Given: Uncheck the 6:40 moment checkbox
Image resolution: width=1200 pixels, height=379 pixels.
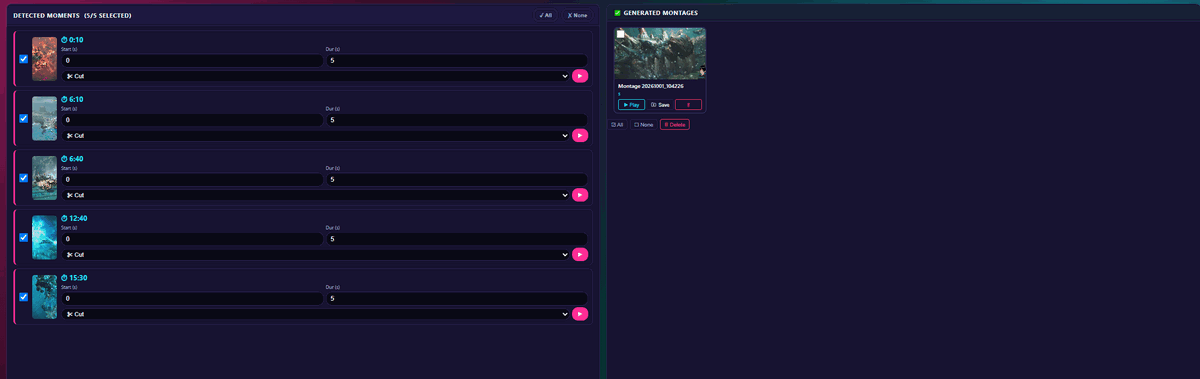Looking at the screenshot, I should [23, 178].
